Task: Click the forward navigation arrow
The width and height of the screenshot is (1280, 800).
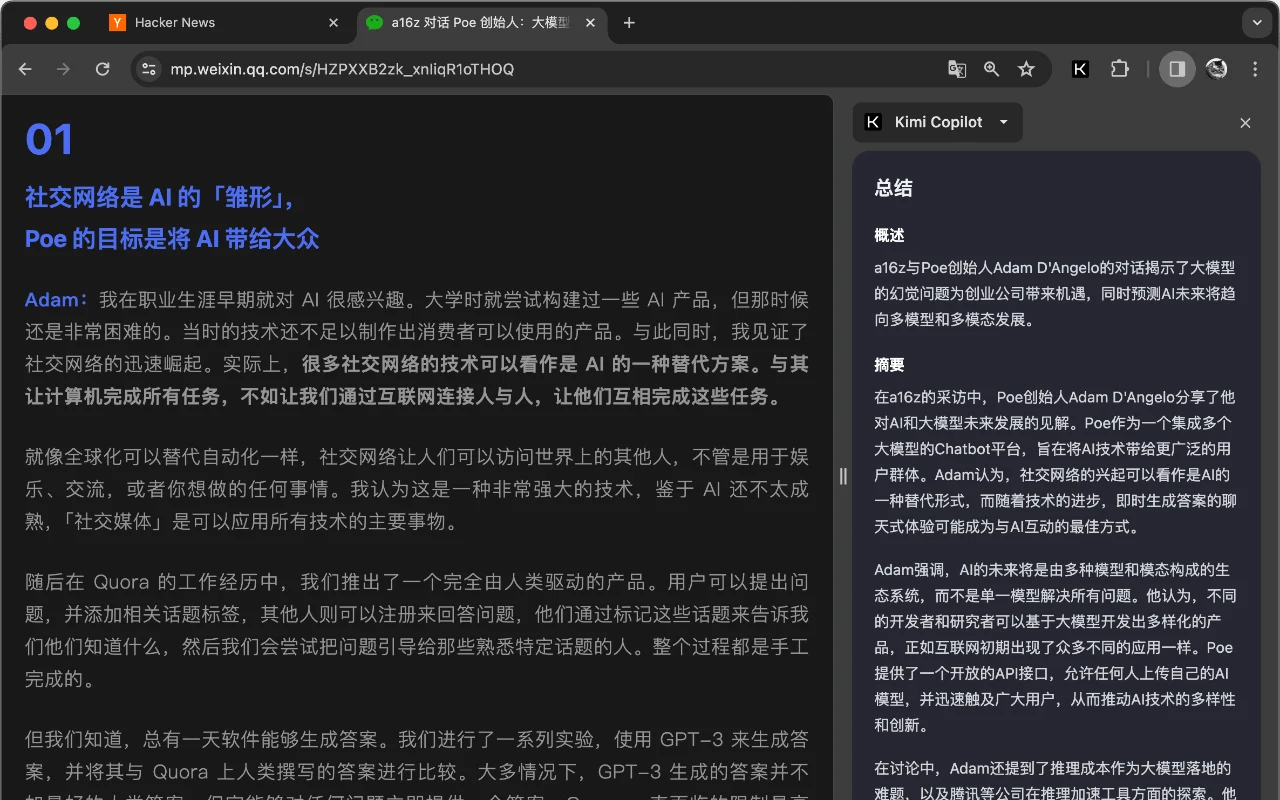Action: 64,69
